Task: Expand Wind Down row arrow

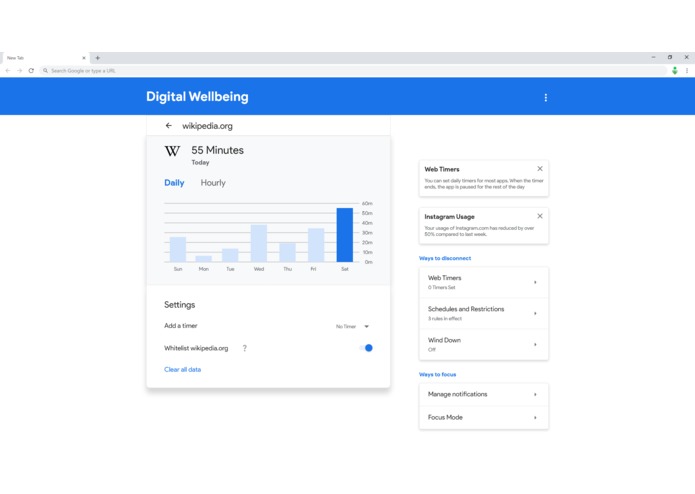Action: (535, 344)
